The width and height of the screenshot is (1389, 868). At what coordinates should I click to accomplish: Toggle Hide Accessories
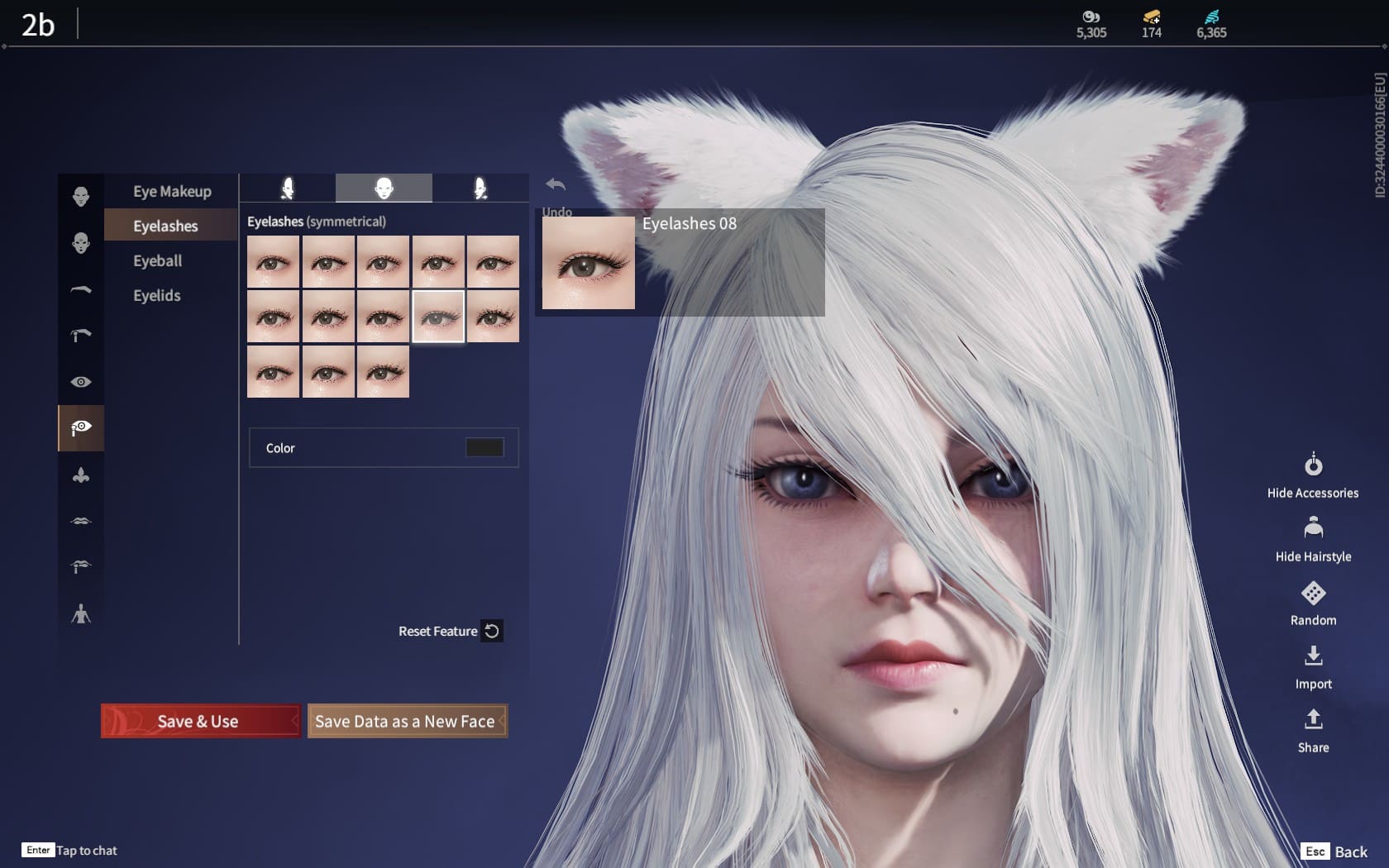tap(1313, 476)
